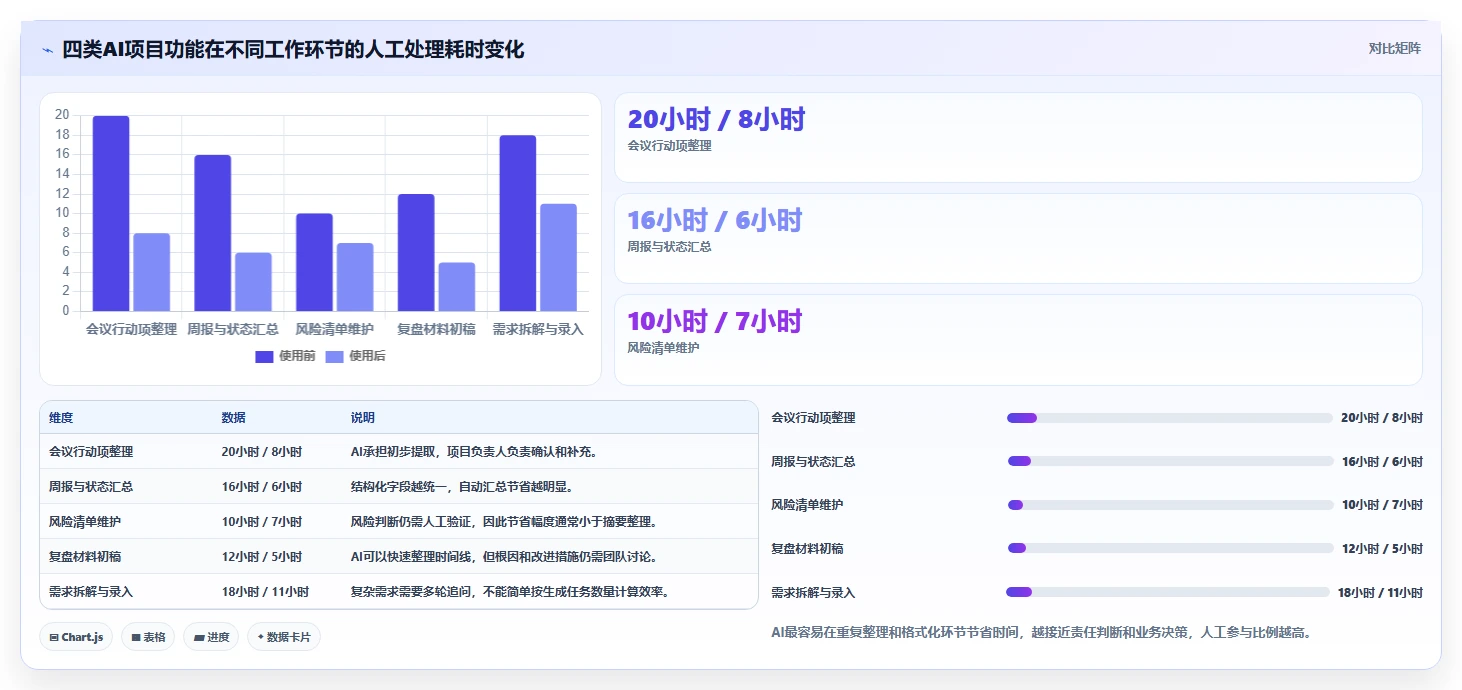Click the 使用后 bar for 周报与状态汇总
This screenshot has height=690, width=1462.
point(253,282)
